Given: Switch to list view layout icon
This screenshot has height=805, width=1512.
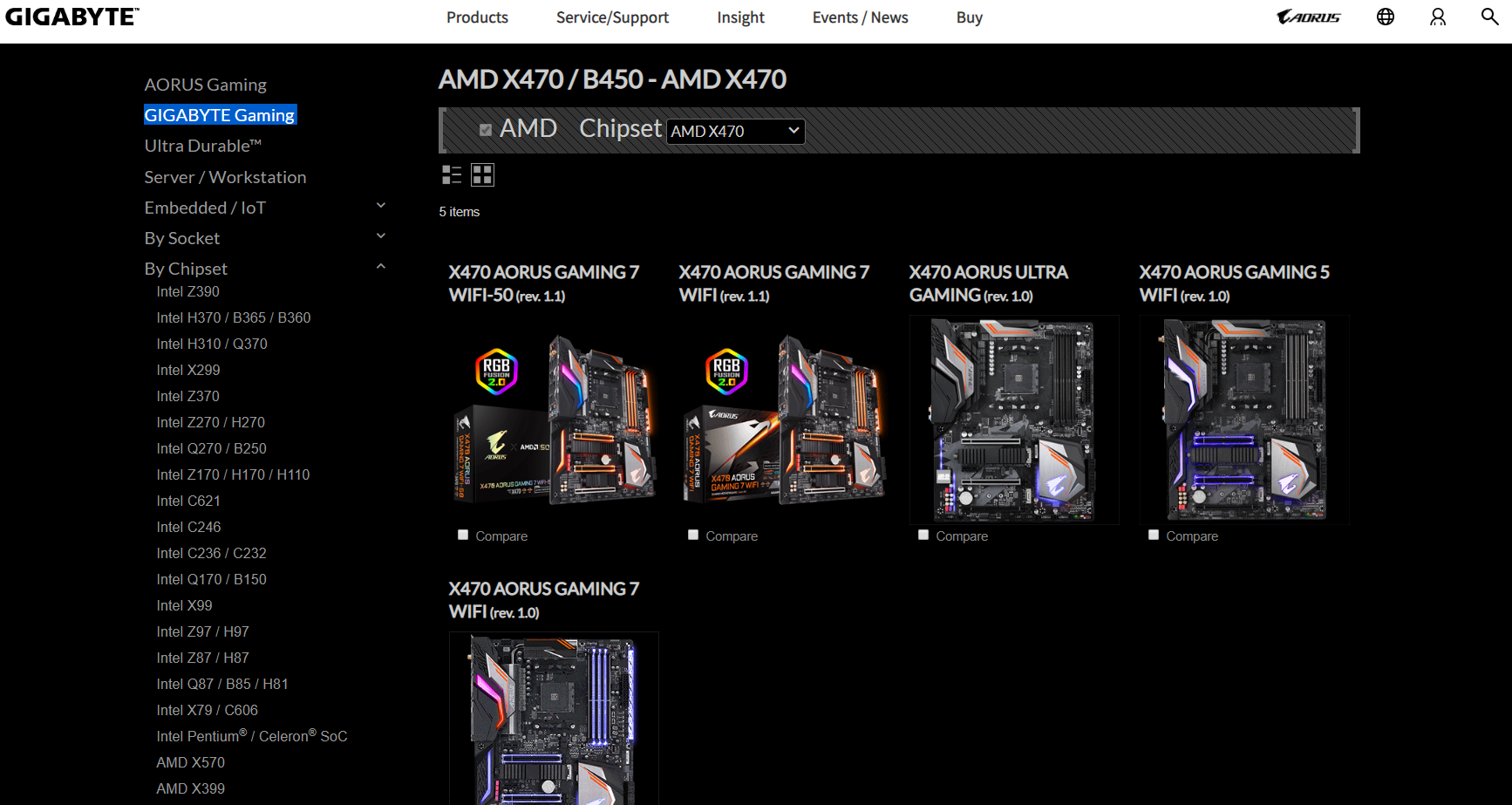Looking at the screenshot, I should tap(452, 175).
